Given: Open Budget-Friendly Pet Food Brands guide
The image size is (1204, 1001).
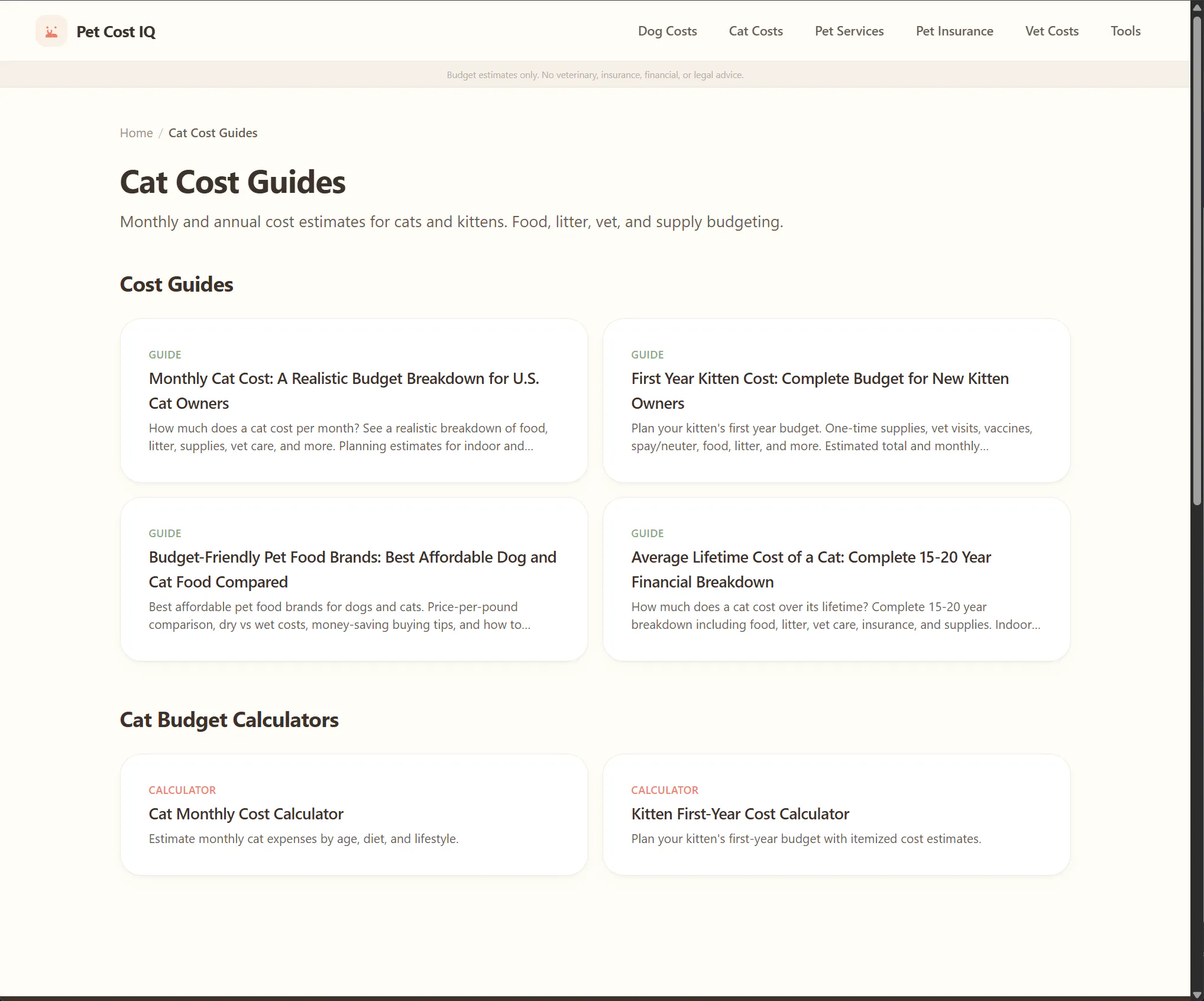Looking at the screenshot, I should pyautogui.click(x=352, y=570).
